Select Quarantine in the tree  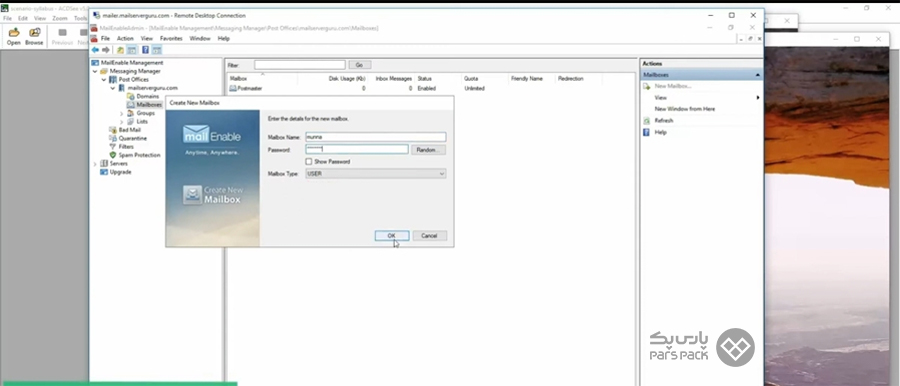click(133, 138)
